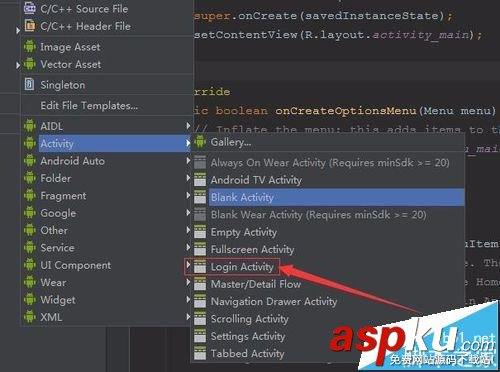The height and width of the screenshot is (372, 500).
Task: Click the Blank Activity template icon
Action: [x=200, y=197]
